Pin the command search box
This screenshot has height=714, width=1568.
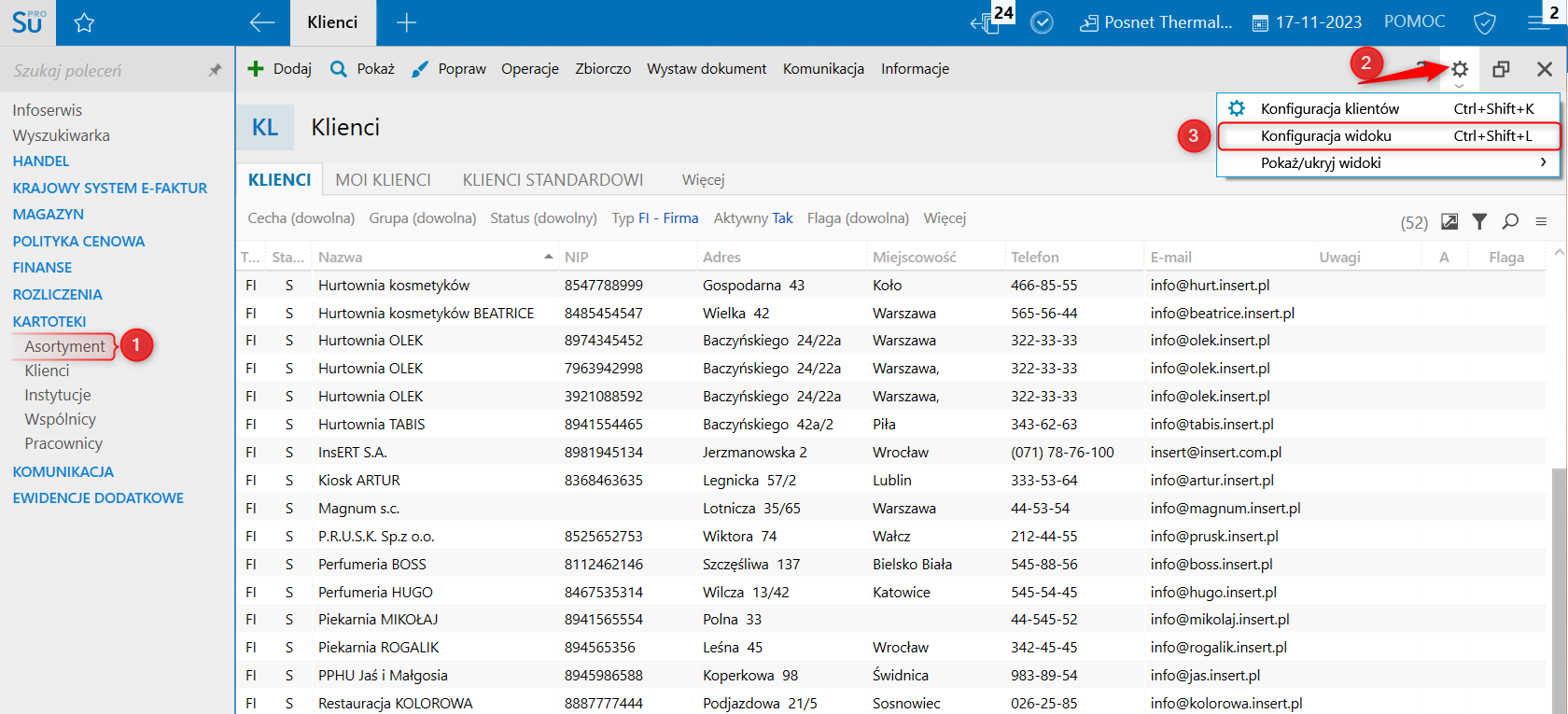coord(215,70)
